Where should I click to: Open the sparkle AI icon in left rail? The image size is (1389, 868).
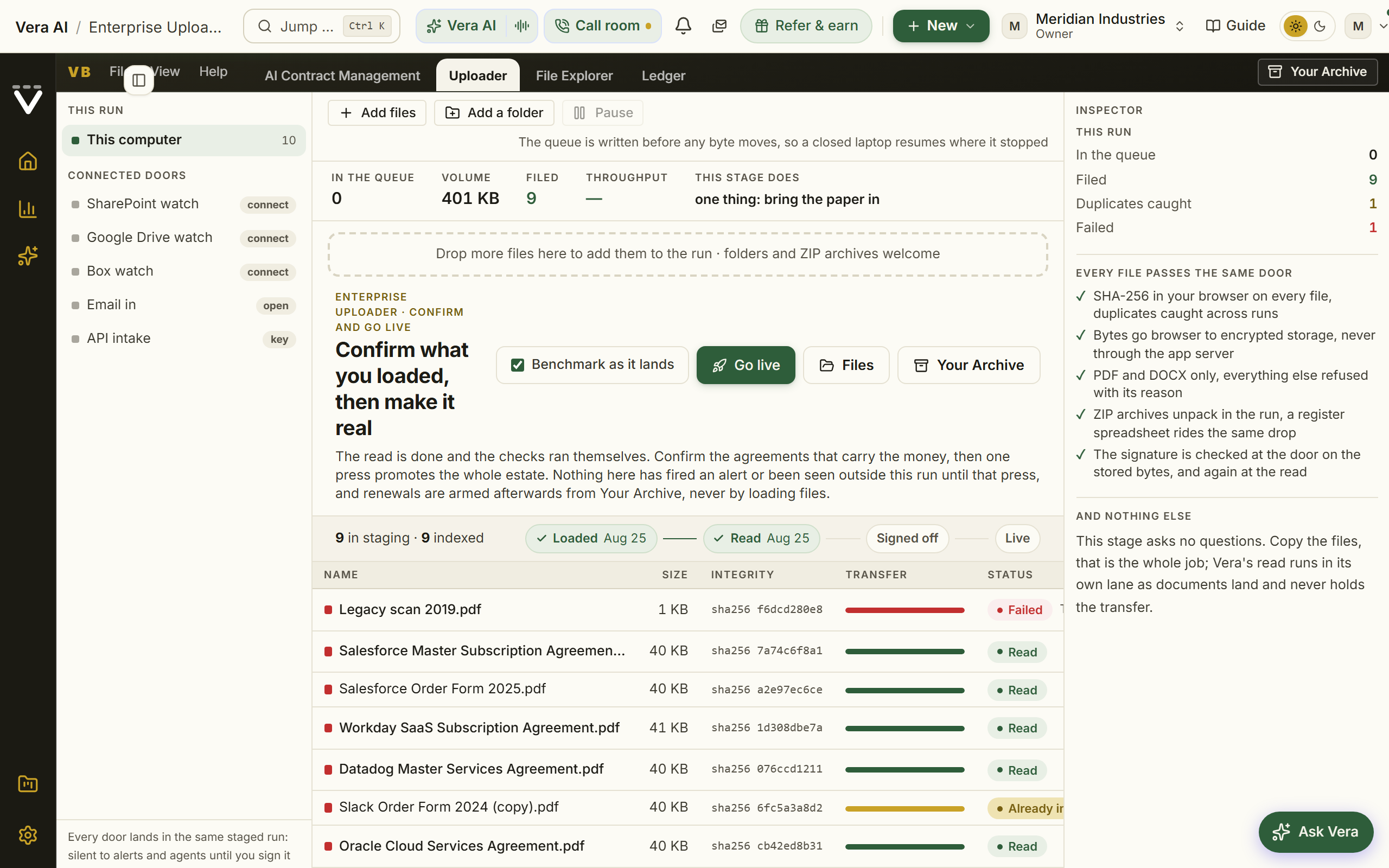coord(28,256)
